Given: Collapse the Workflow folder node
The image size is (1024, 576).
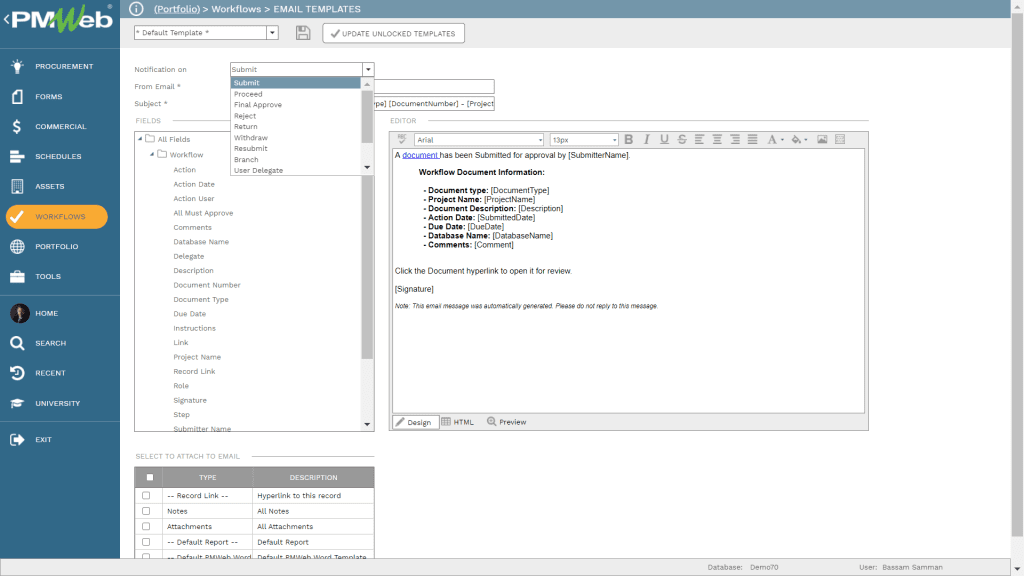Looking at the screenshot, I should 152,154.
